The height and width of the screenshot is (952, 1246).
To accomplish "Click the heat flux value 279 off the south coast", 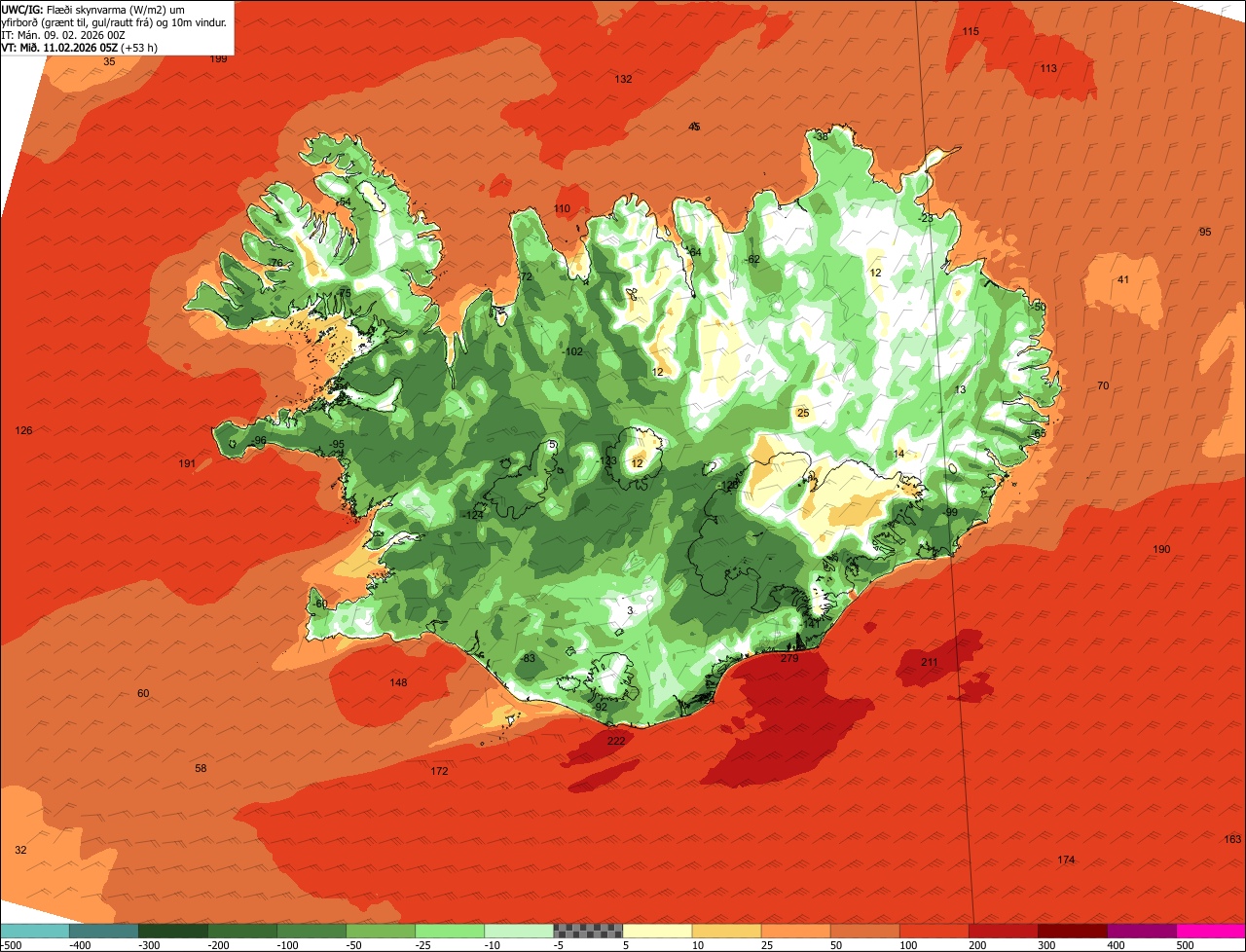I will [x=789, y=659].
